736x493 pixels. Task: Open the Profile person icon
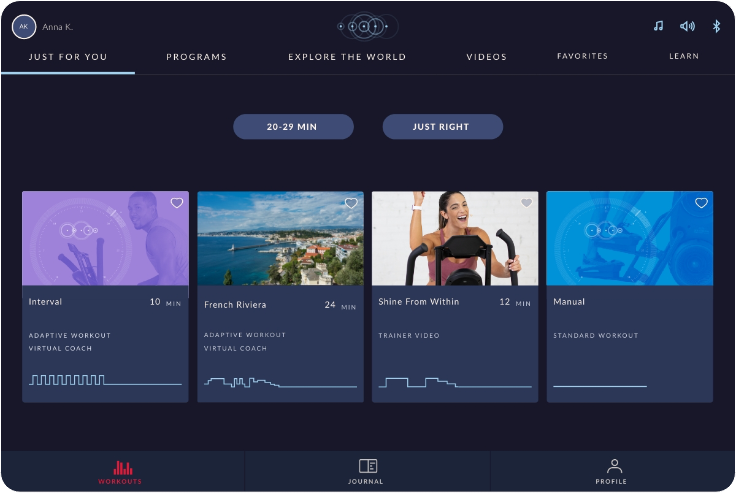coord(614,466)
